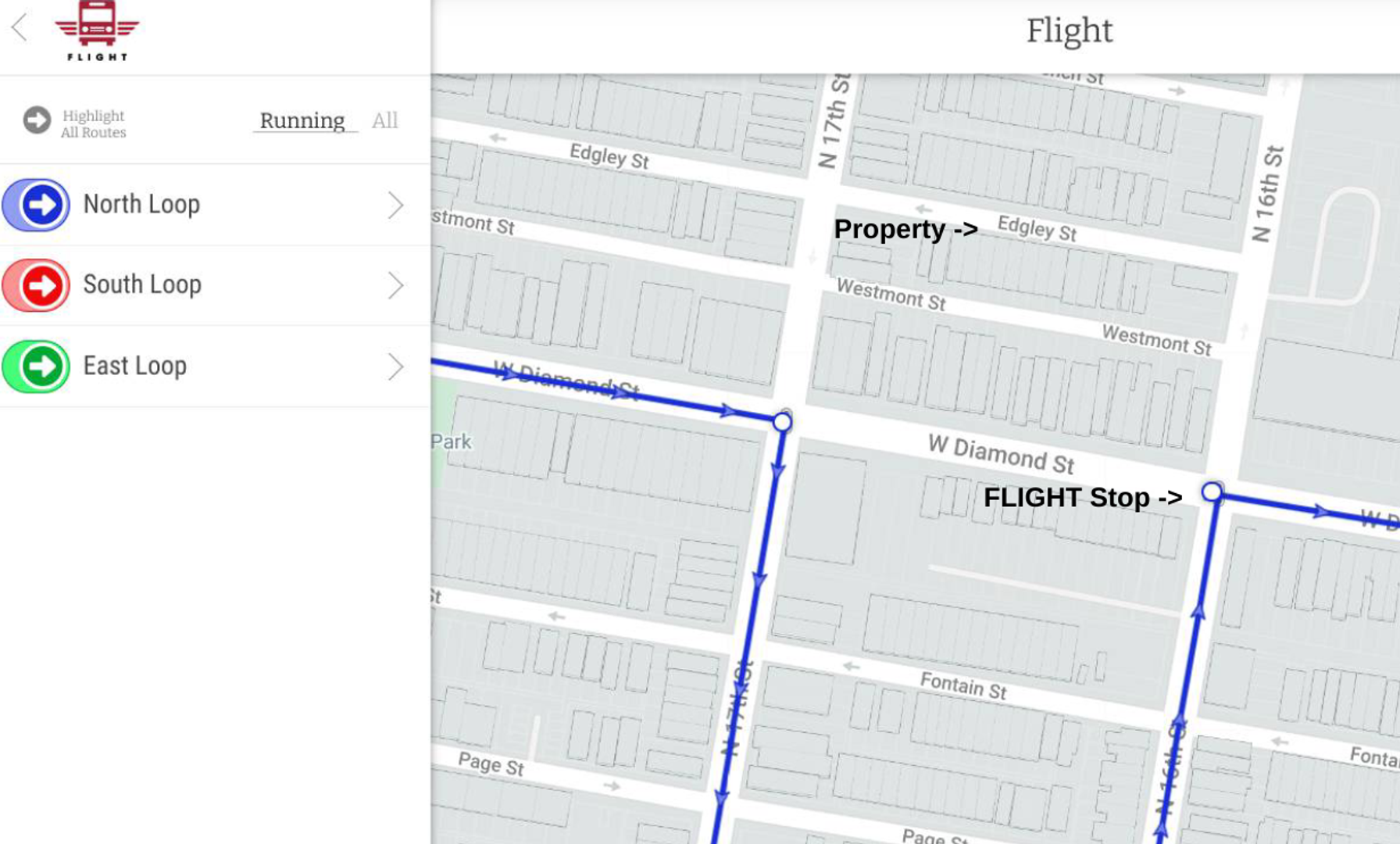Click the red South Loop route icon

click(37, 286)
